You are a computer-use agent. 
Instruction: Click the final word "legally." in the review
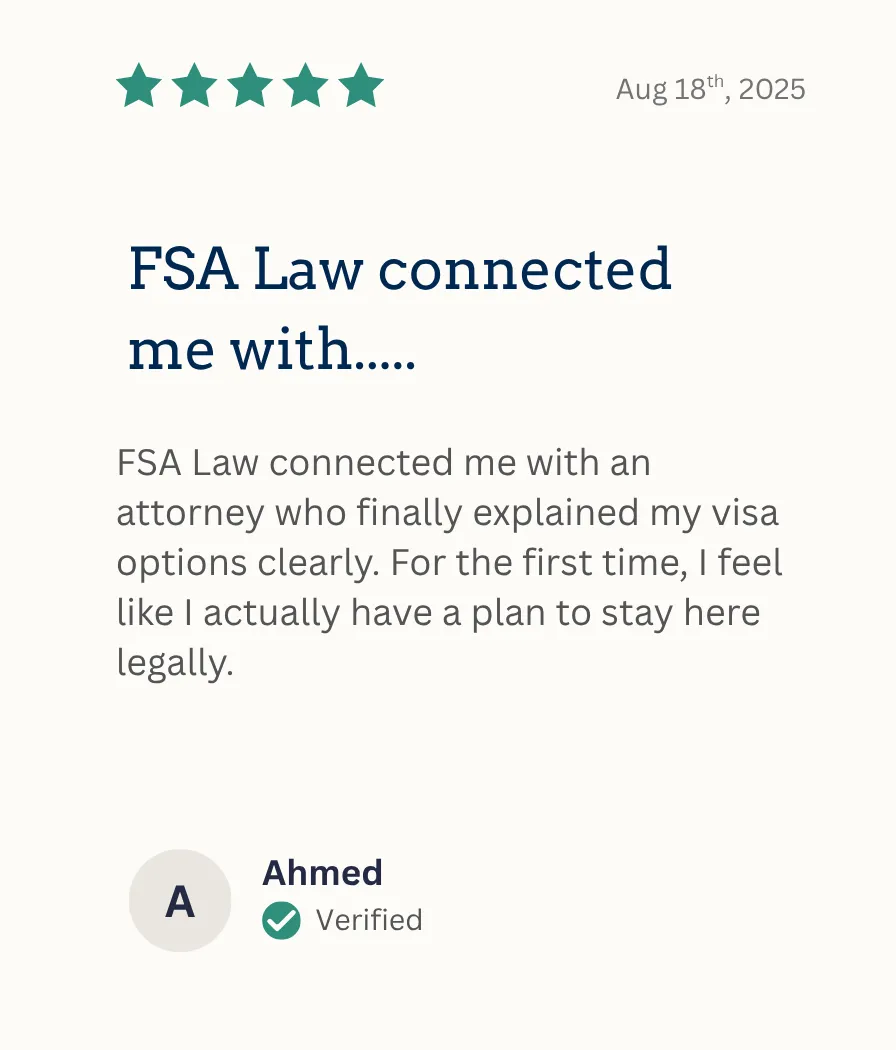pyautogui.click(x=175, y=663)
